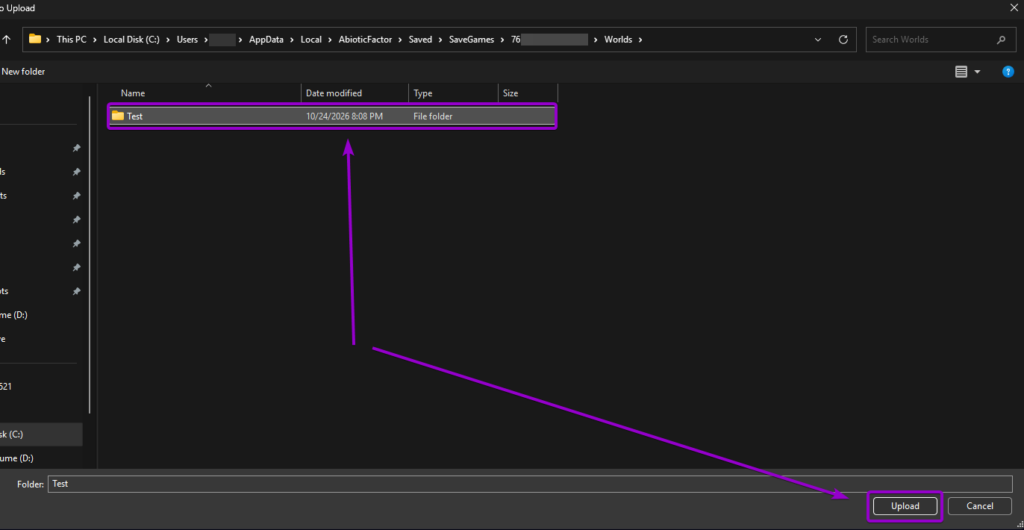Click inside the Folder name input field
This screenshot has height=530, width=1024.
530,484
